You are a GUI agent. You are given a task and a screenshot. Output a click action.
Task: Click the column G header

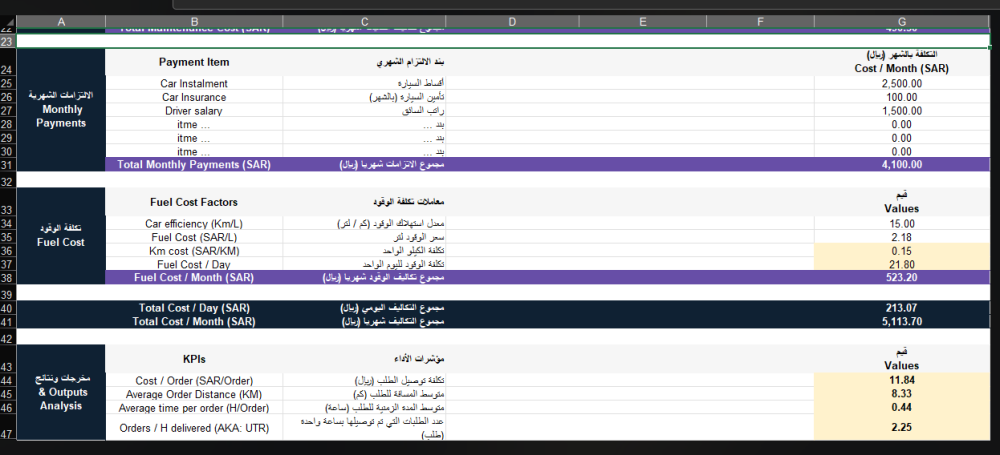901,21
